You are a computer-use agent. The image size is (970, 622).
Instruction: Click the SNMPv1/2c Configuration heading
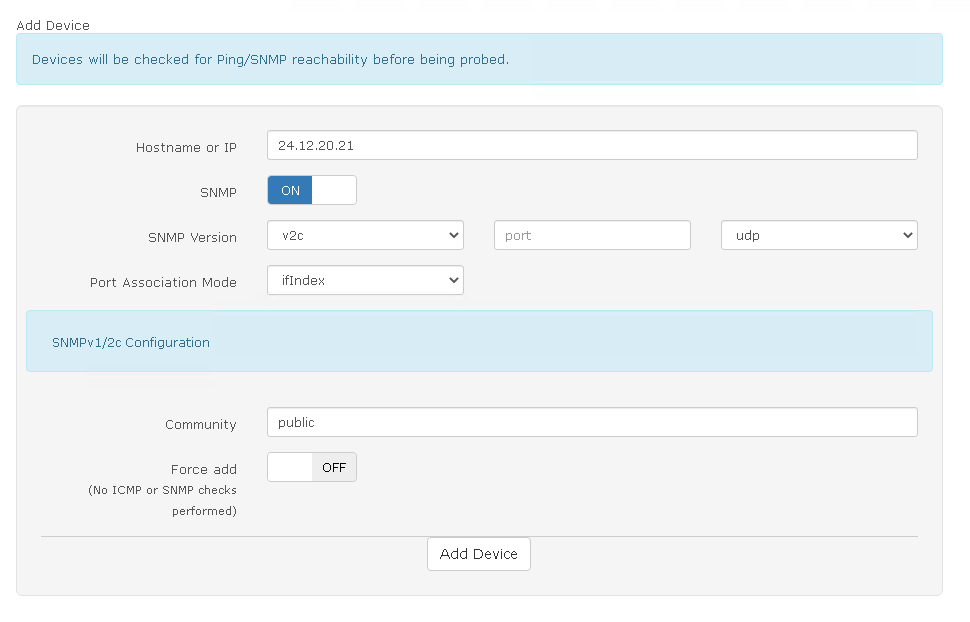(x=131, y=342)
